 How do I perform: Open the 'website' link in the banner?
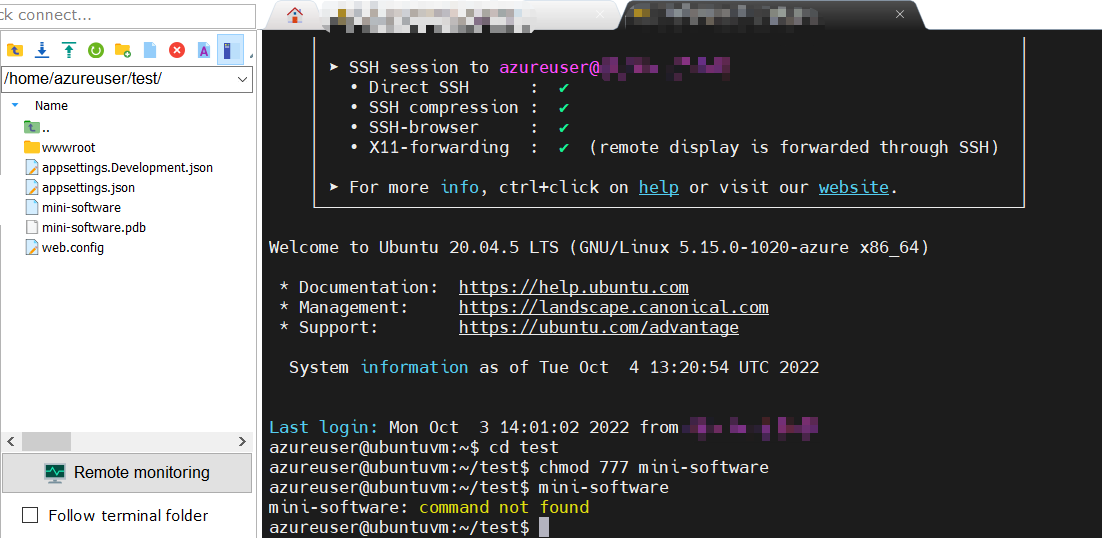click(853, 187)
